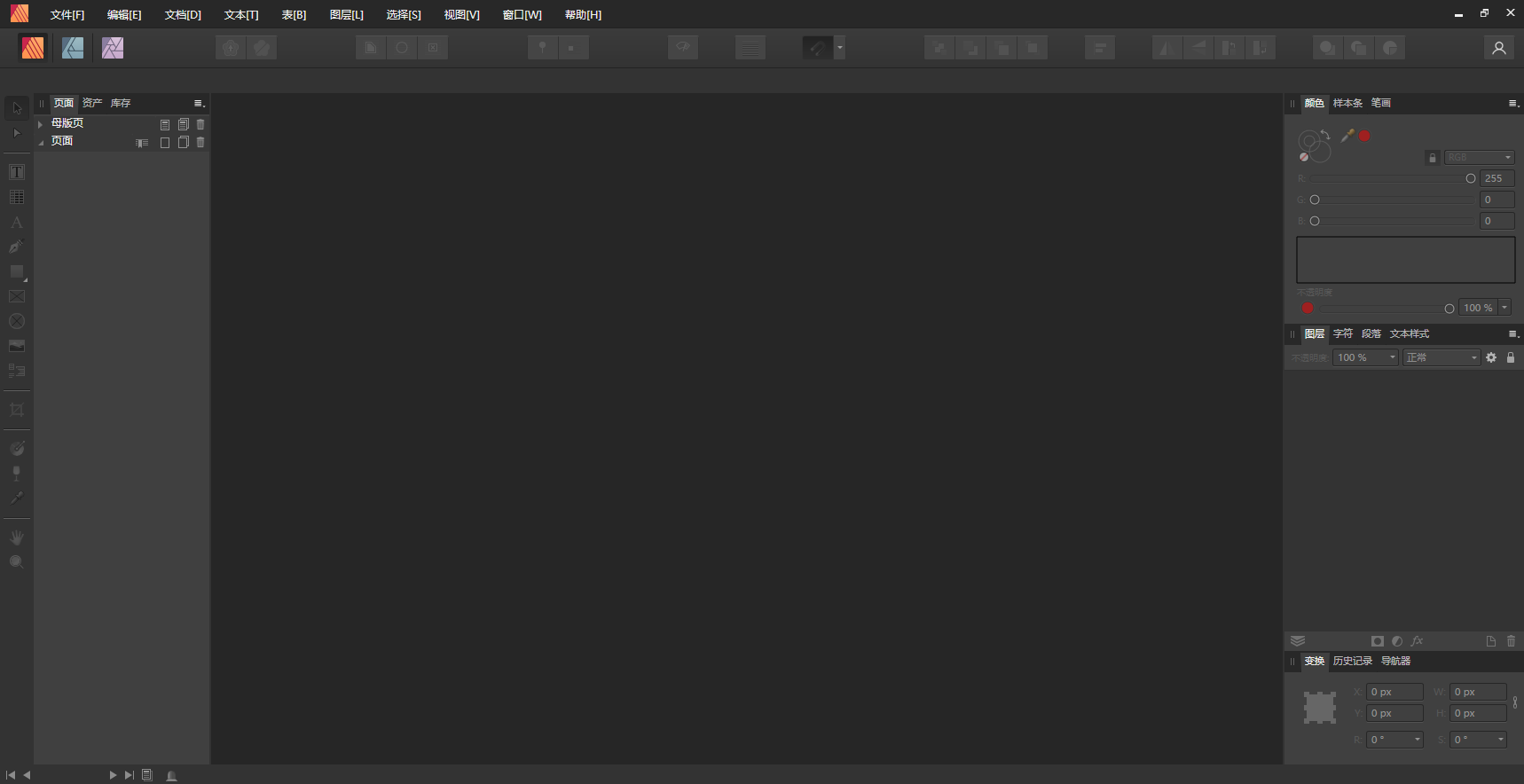Select the View (hand) tool
This screenshot has width=1524, height=784.
(x=17, y=537)
